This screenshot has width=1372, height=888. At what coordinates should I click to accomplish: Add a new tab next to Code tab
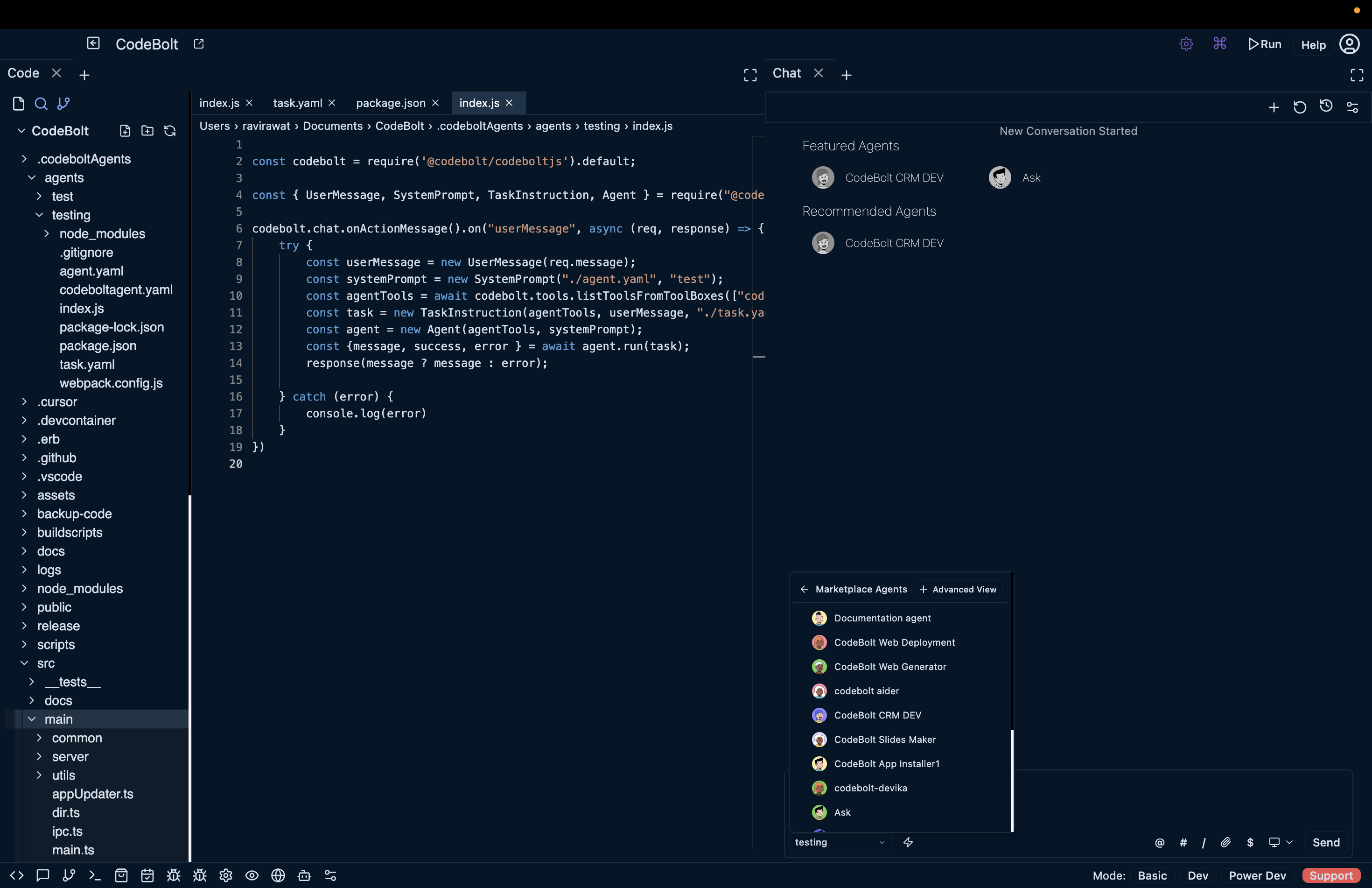click(84, 75)
